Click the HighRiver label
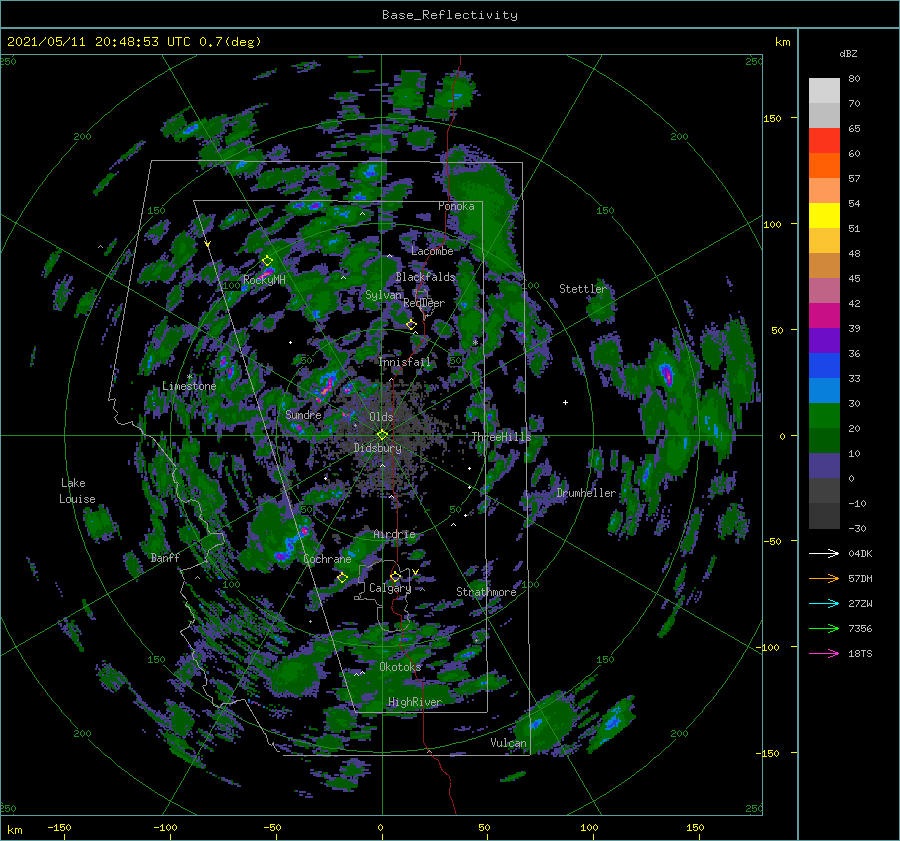 point(415,702)
